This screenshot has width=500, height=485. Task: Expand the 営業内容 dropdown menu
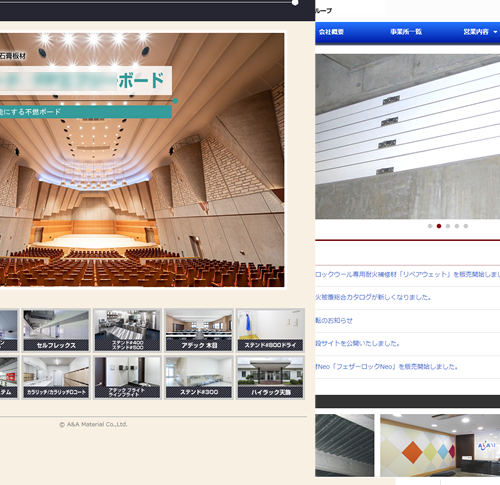pyautogui.click(x=480, y=32)
